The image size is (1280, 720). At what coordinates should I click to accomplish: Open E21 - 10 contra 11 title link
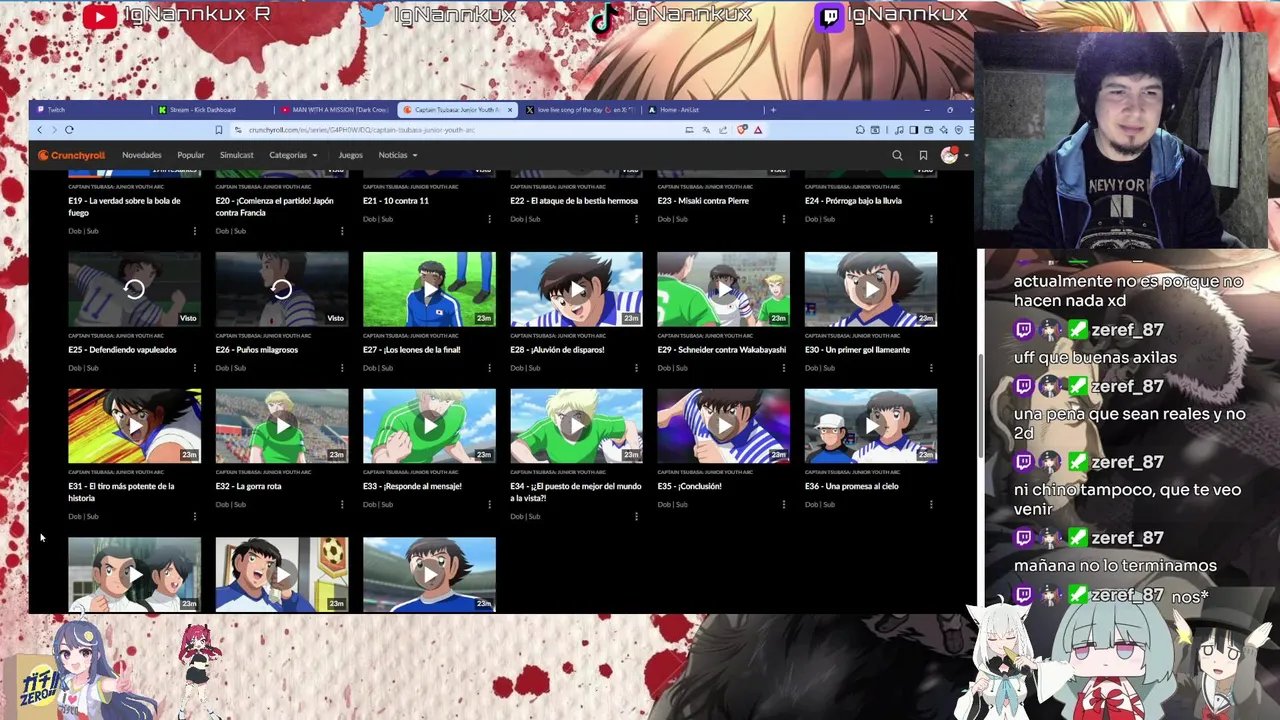pos(395,201)
